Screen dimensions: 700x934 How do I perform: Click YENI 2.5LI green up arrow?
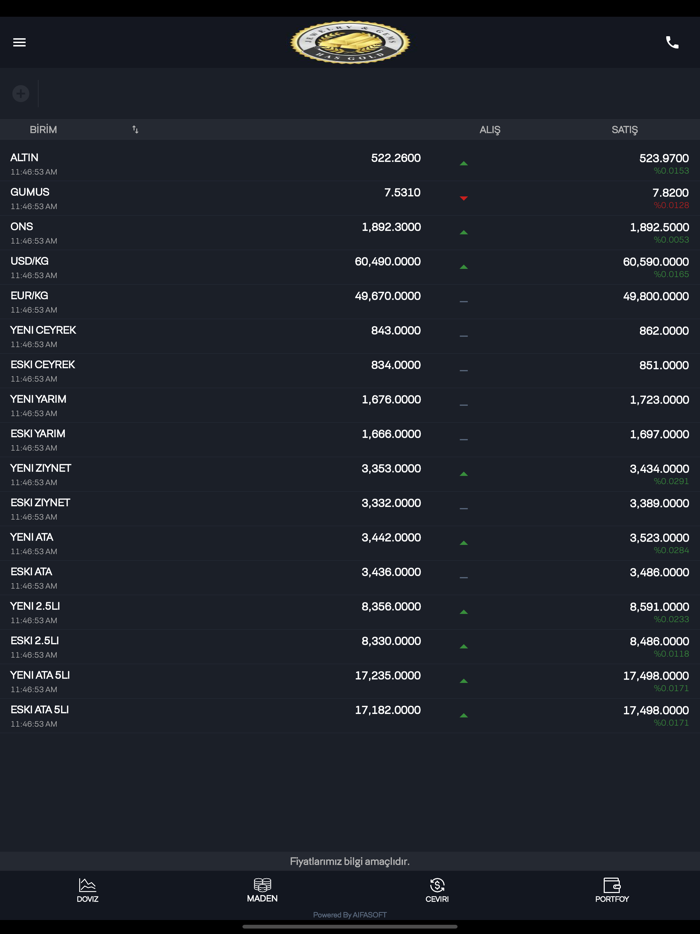(463, 612)
